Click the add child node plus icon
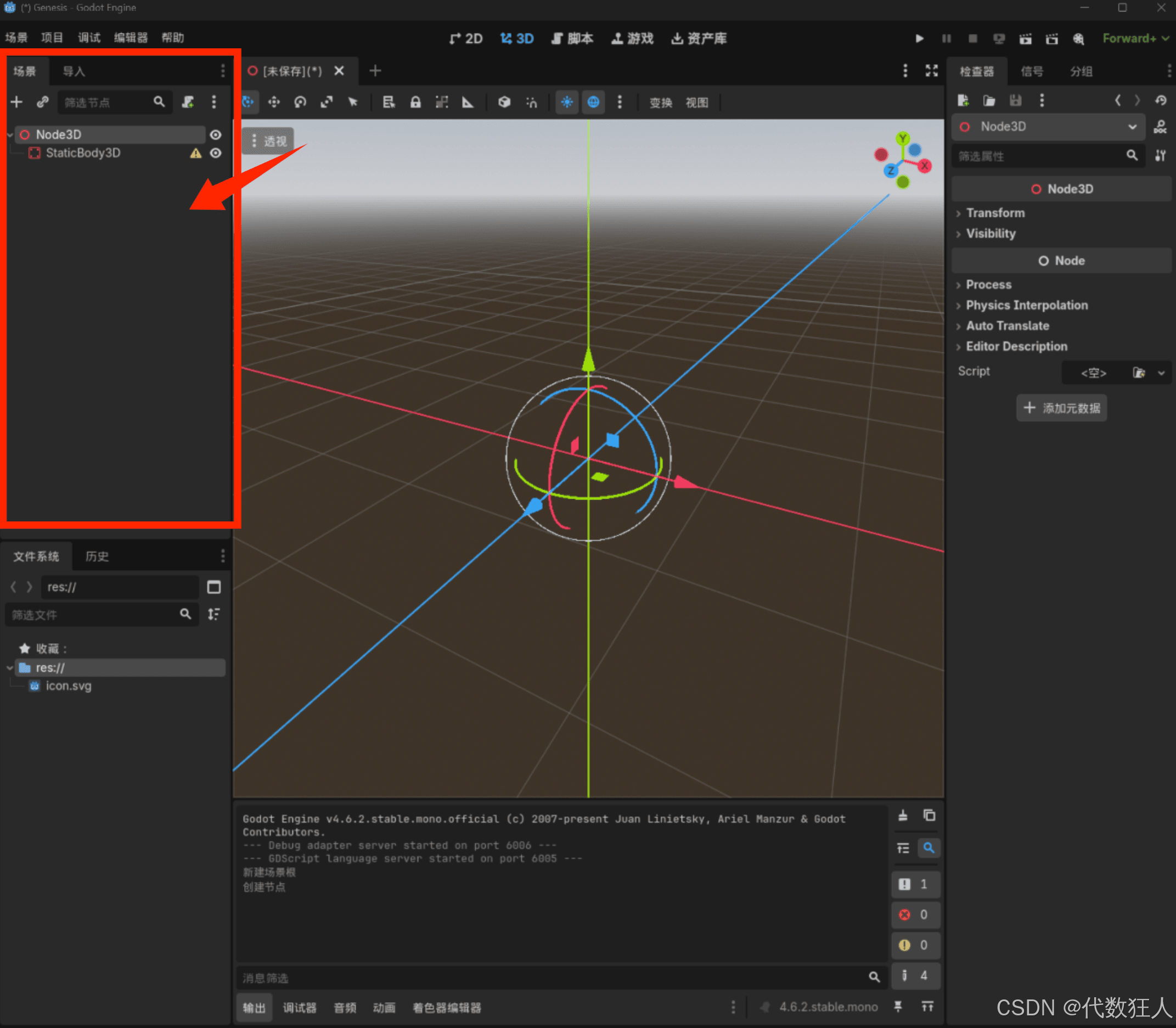The image size is (1176, 1028). [16, 102]
